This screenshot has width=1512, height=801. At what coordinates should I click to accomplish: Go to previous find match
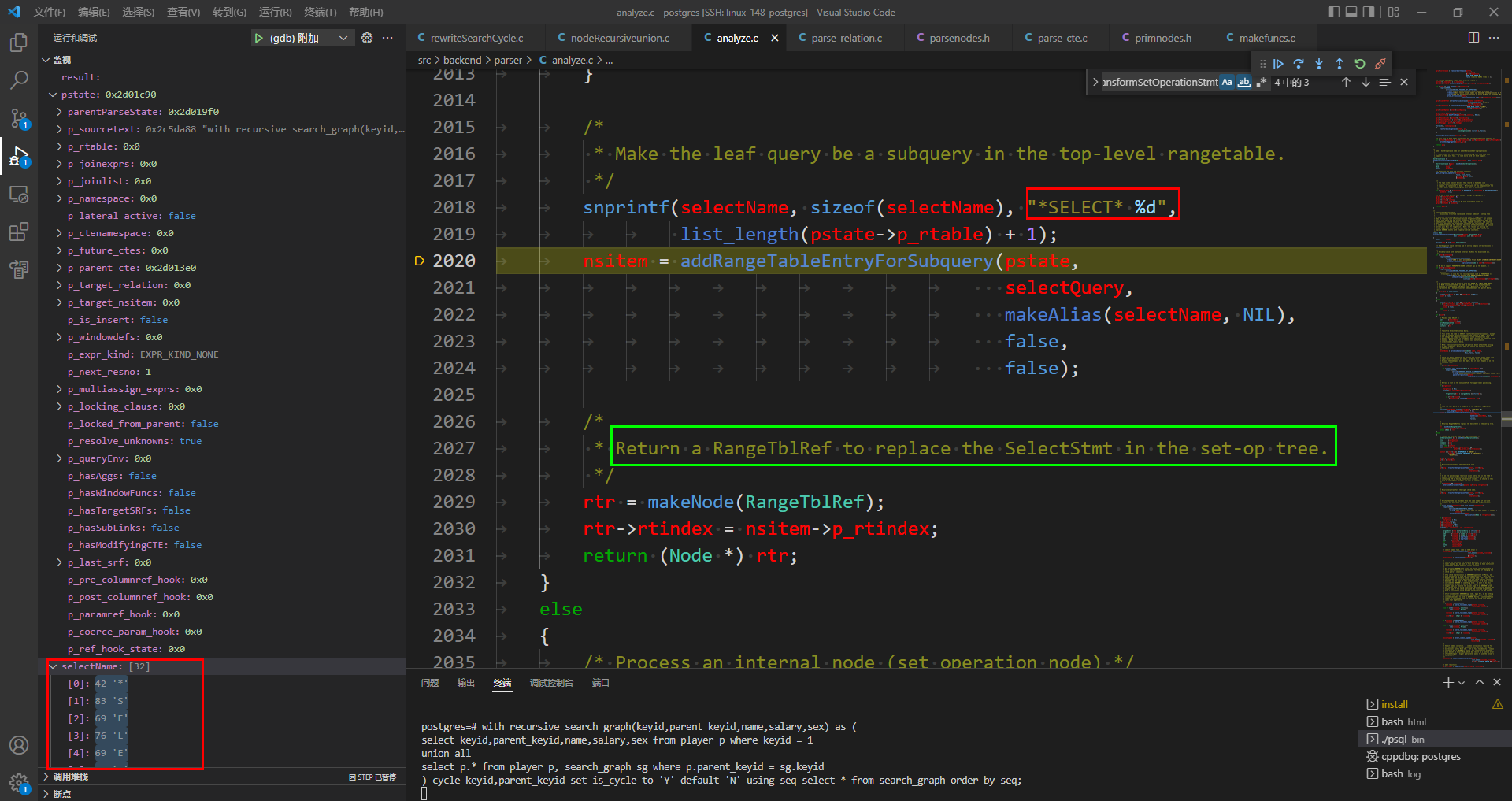point(1346,82)
